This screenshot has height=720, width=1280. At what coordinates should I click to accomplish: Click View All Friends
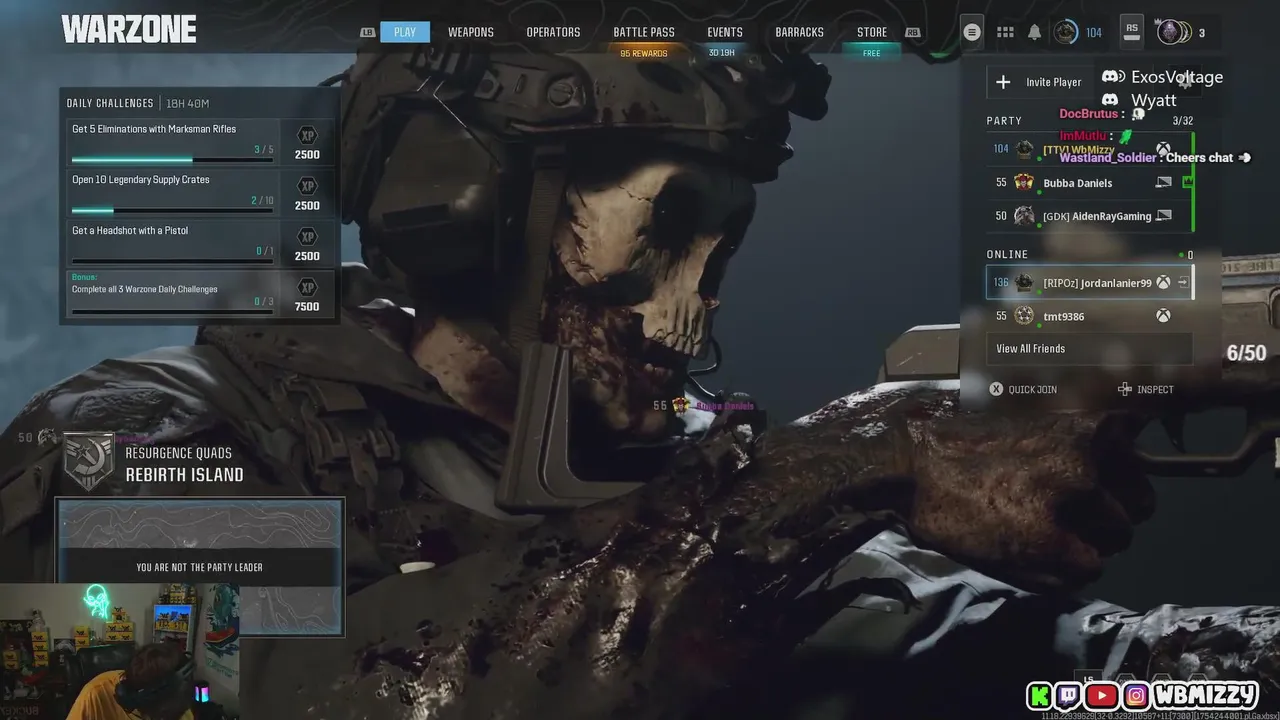[1089, 349]
